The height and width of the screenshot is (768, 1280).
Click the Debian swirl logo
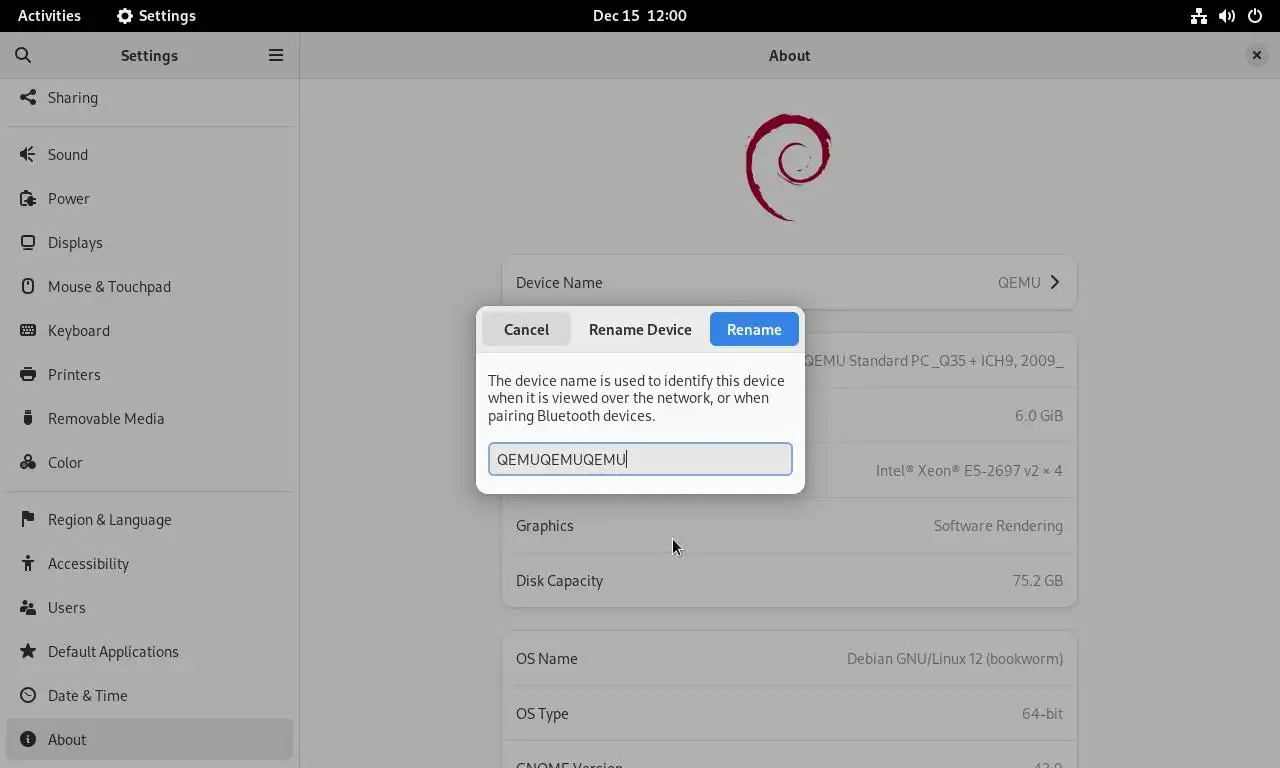(789, 167)
